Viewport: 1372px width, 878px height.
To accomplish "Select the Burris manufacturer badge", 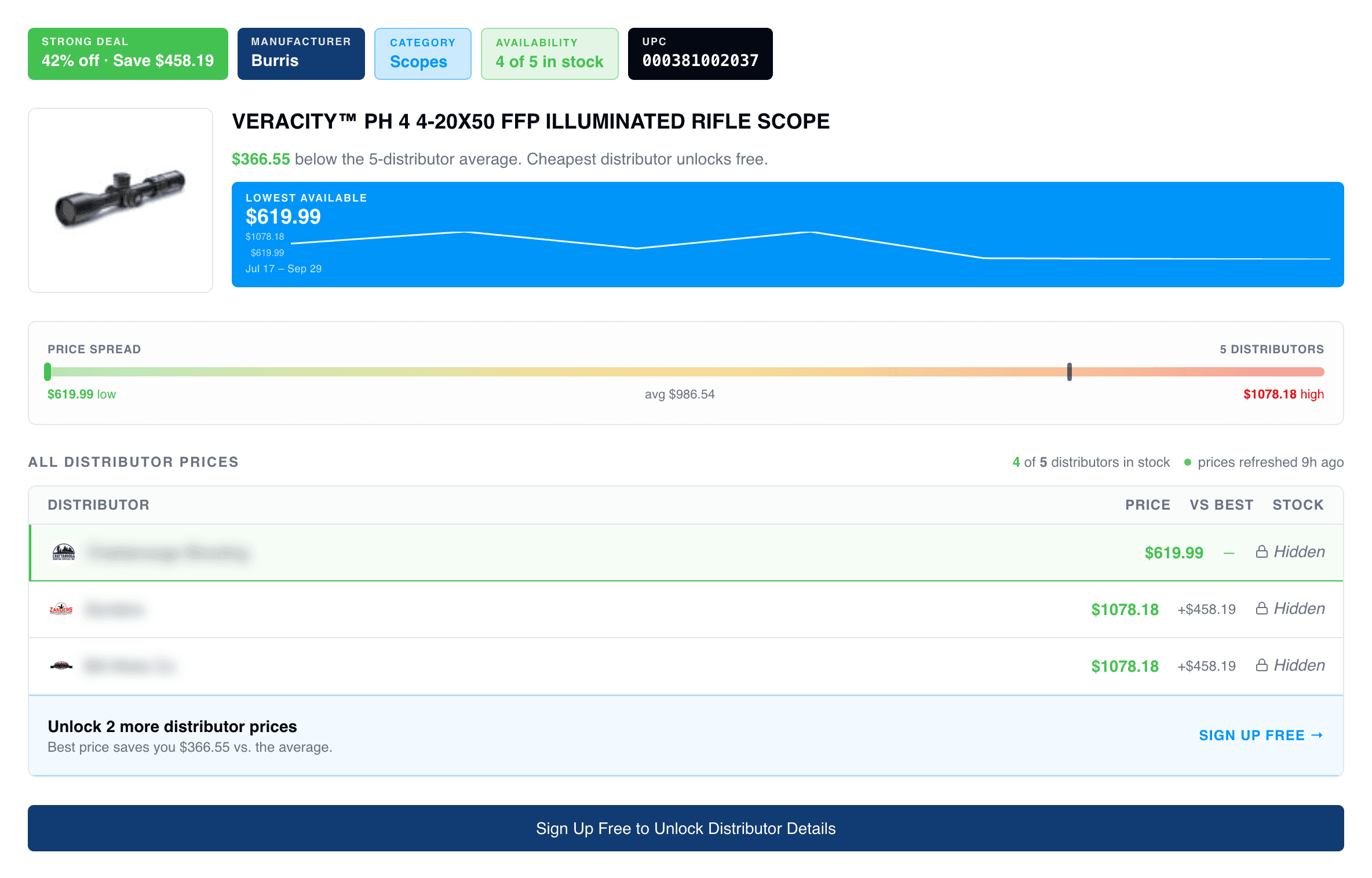I will 301,54.
